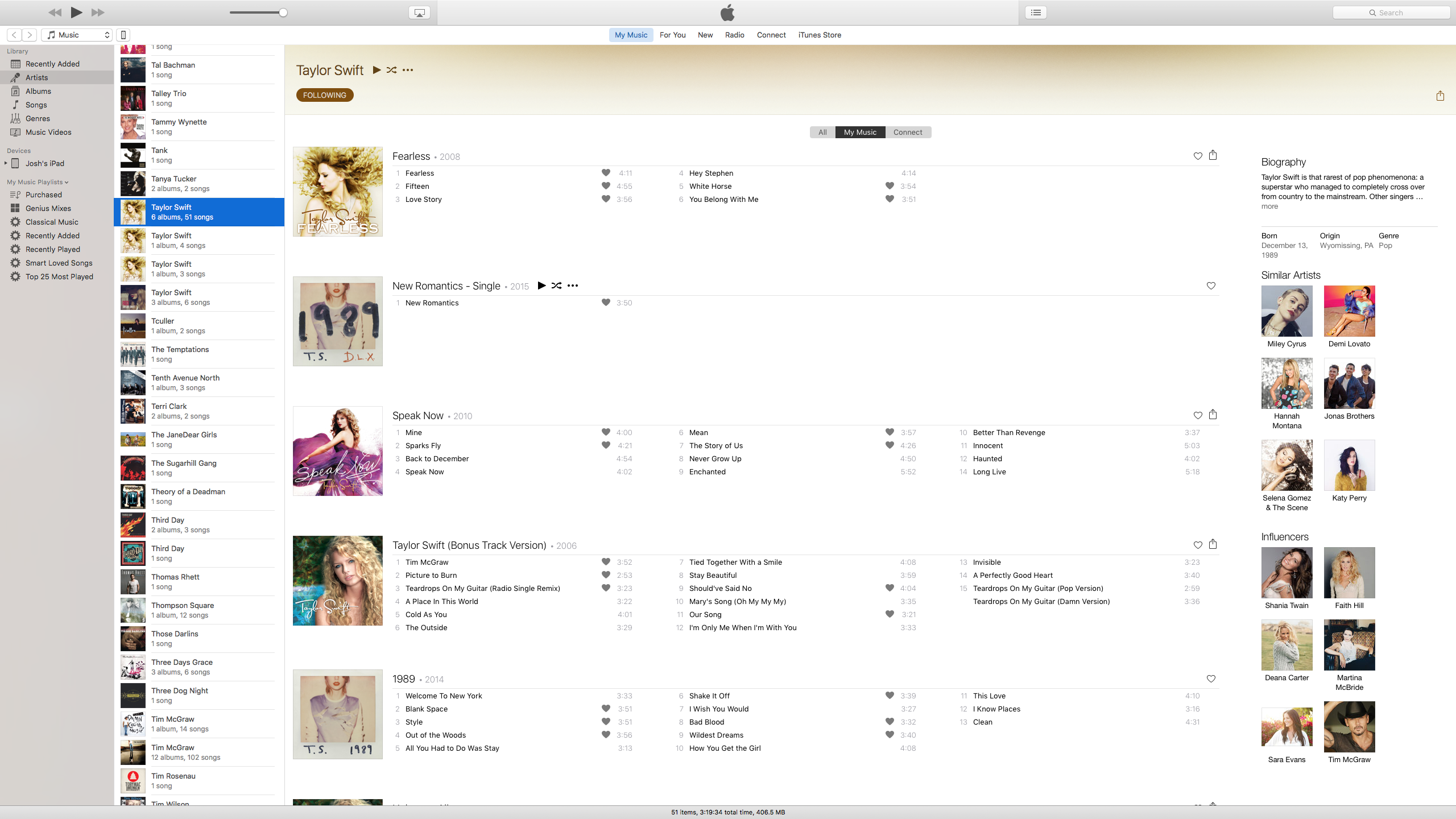1456x819 pixels.
Task: Unlove the song Blank Space
Action: [x=606, y=709]
